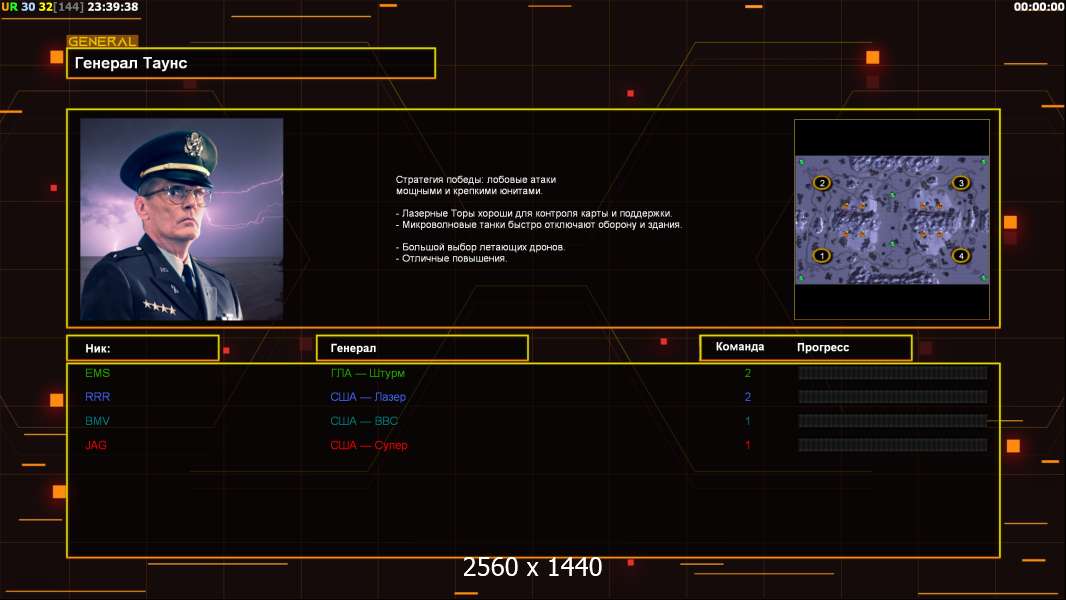Select player nickname BMV
Screen dimensions: 1066x600
[x=97, y=421]
